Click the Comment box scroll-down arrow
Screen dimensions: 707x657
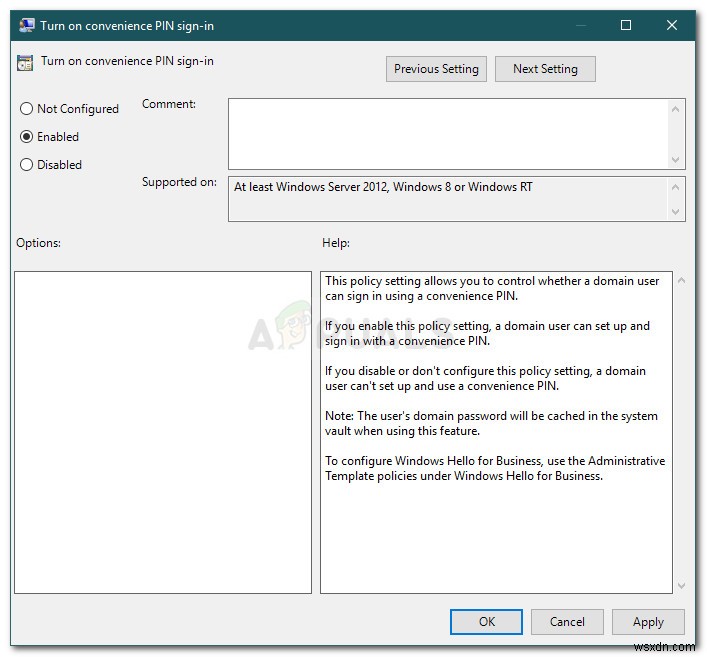[675, 160]
